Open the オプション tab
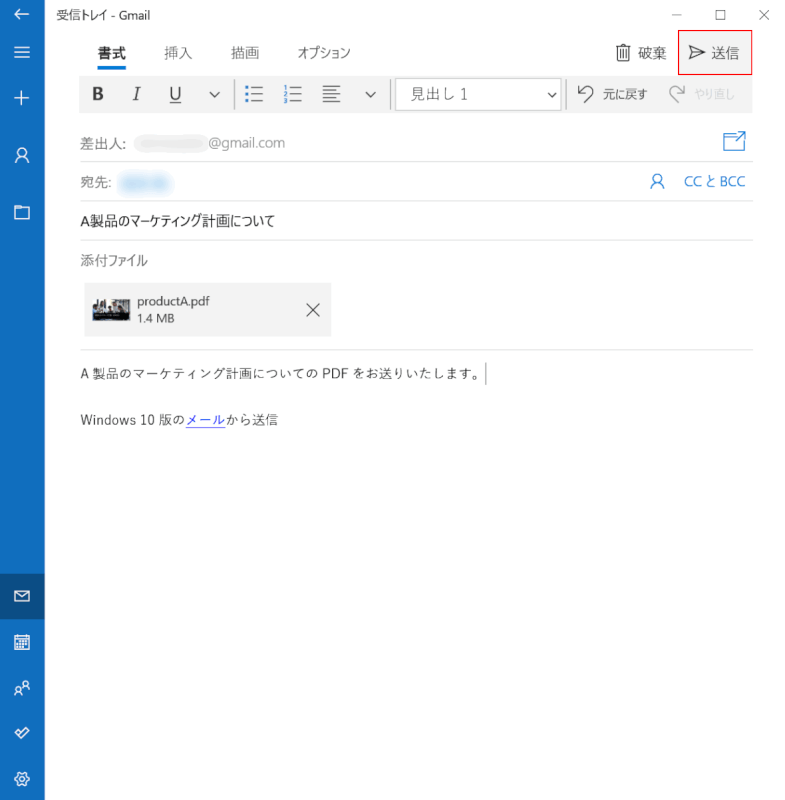Screen dimensions: 785x800 tap(324, 53)
